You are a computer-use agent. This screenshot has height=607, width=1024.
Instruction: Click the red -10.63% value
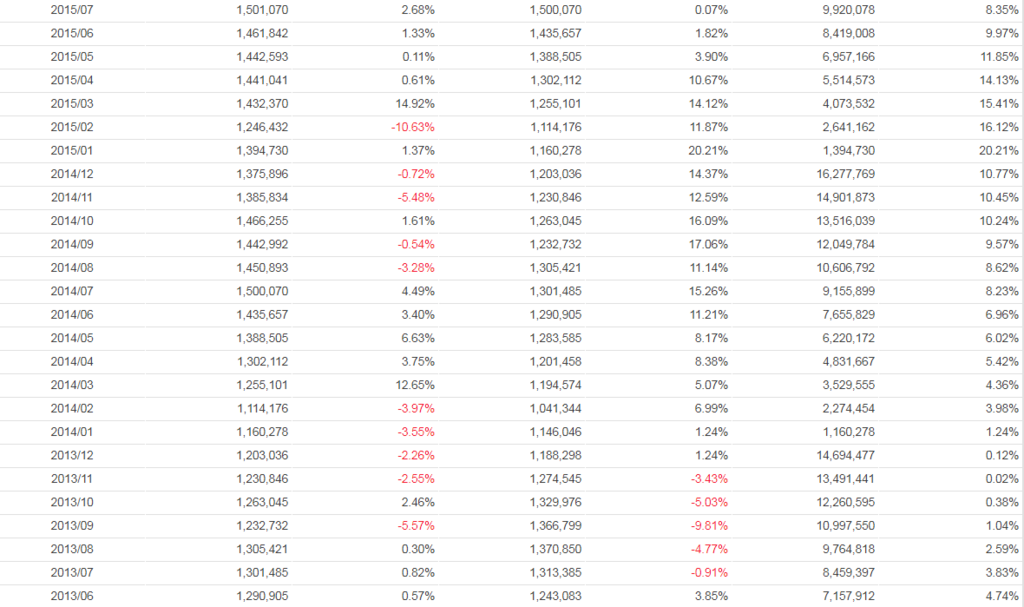413,127
